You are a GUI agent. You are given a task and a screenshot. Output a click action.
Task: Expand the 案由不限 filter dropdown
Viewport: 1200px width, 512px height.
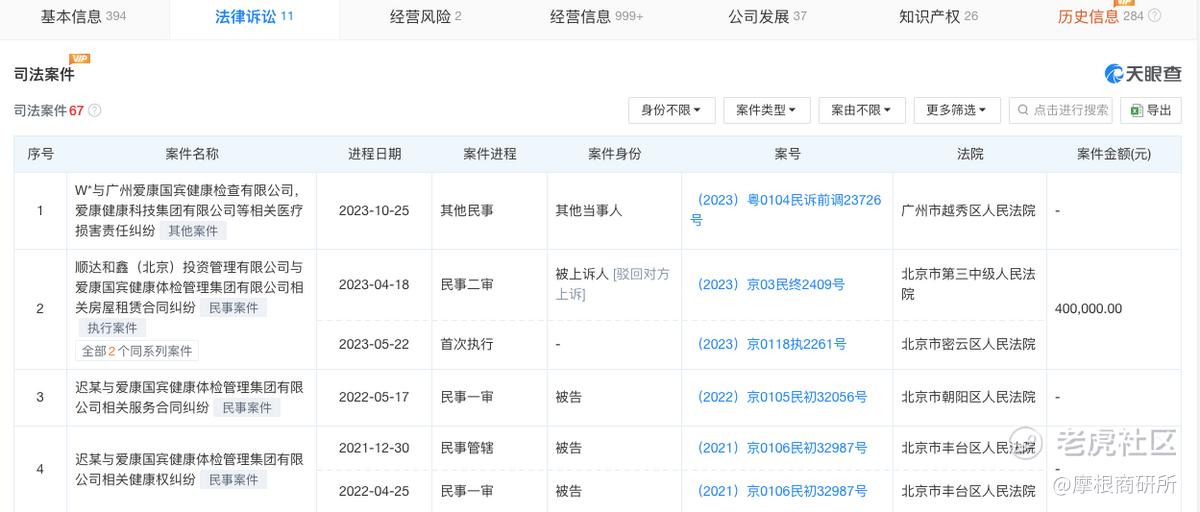(861, 110)
